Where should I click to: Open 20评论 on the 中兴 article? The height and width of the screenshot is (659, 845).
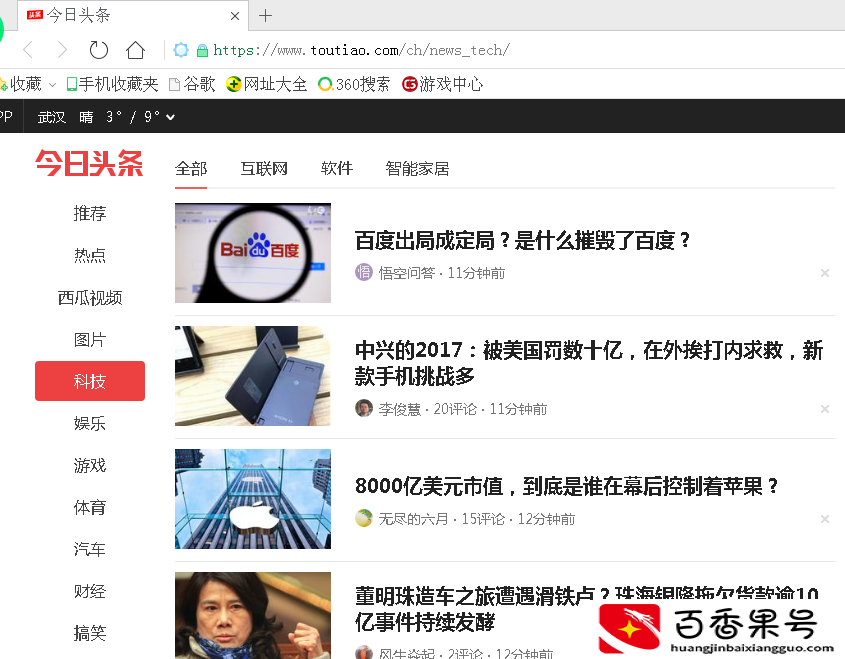(x=455, y=410)
